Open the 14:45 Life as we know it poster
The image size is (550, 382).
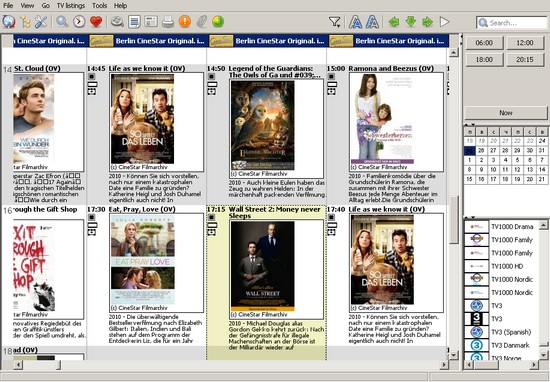[x=142, y=119]
